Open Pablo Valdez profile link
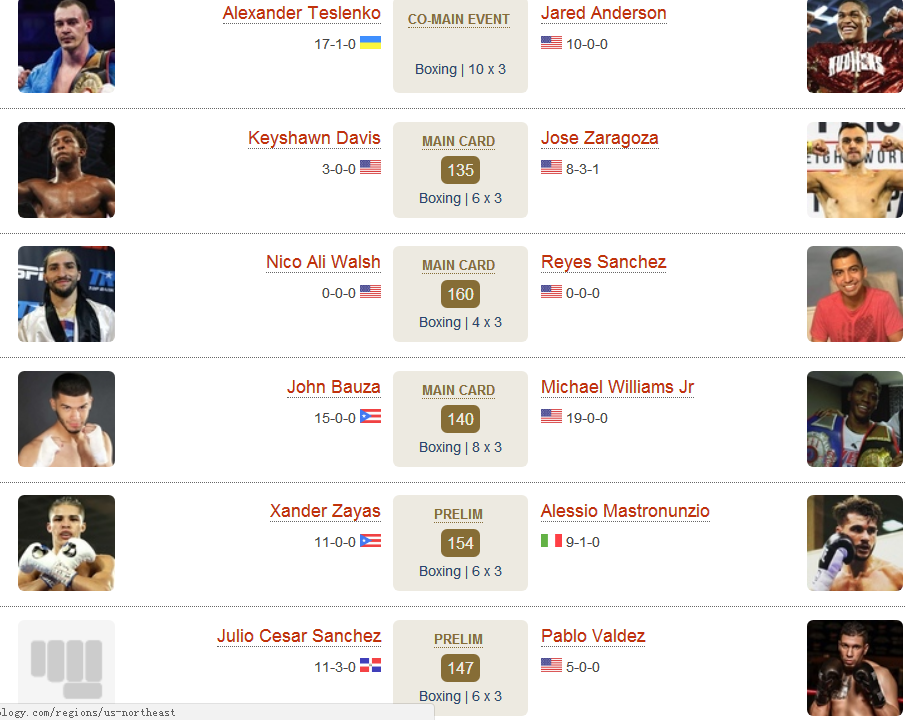The height and width of the screenshot is (720, 919). (x=593, y=636)
